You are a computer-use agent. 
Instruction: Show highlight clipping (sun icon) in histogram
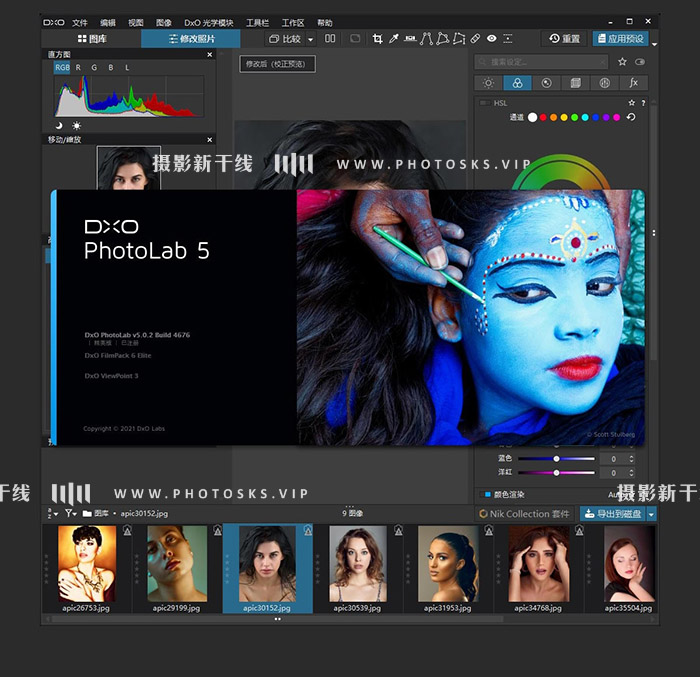(x=77, y=125)
